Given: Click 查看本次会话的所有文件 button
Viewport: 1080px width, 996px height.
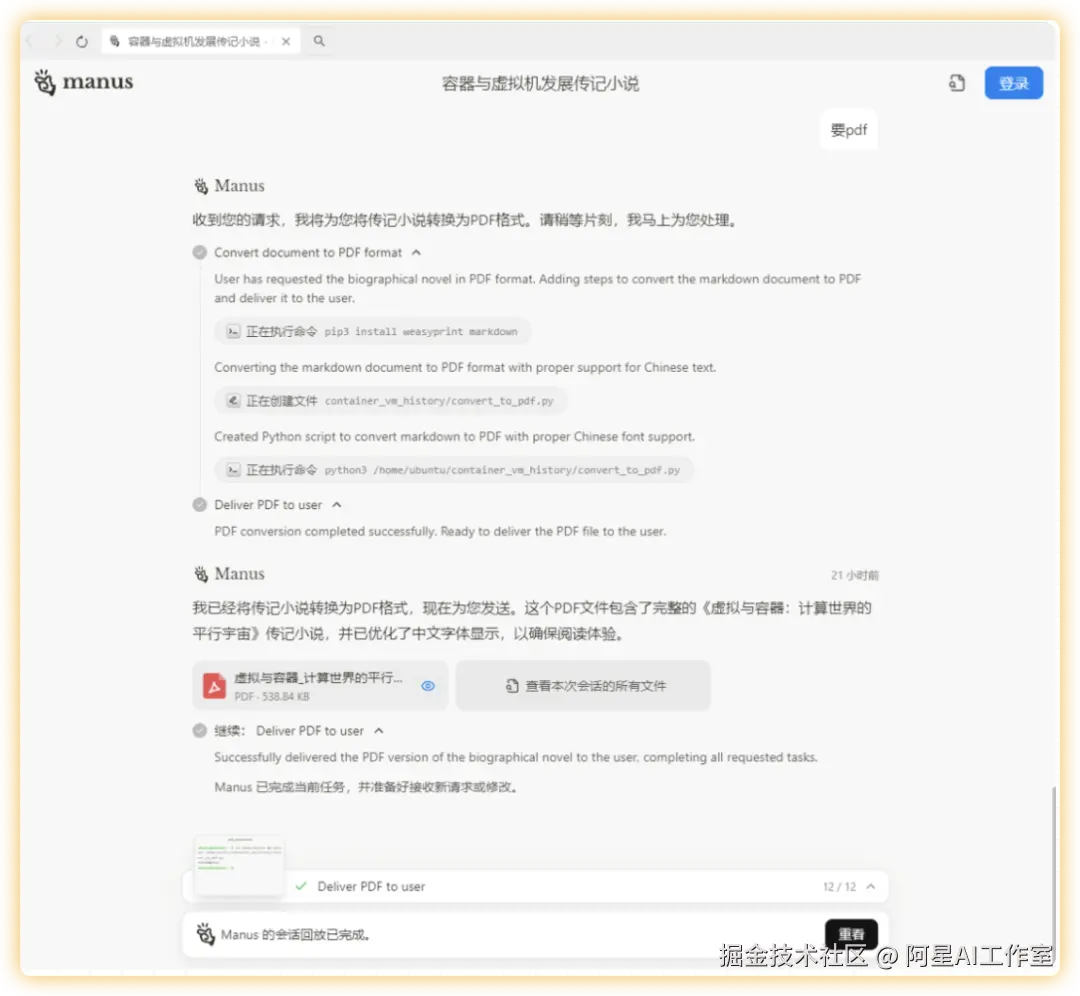Looking at the screenshot, I should pos(583,685).
